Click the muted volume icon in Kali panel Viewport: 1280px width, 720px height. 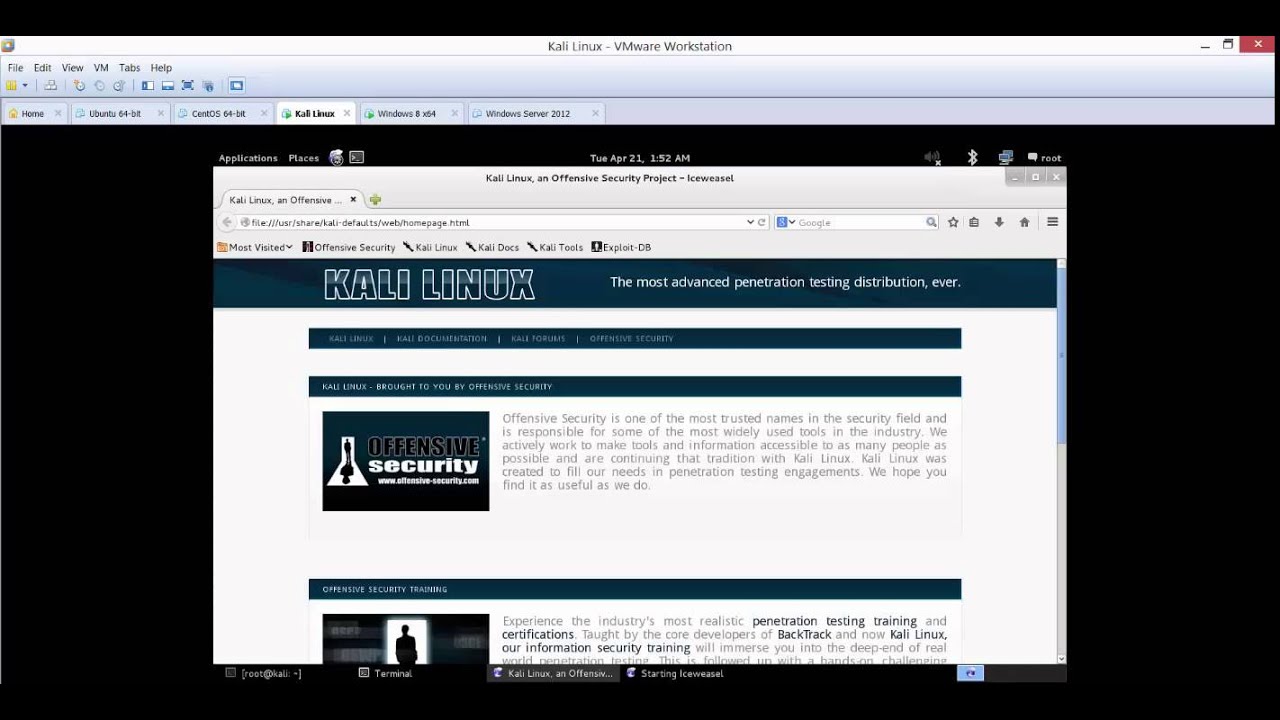[x=933, y=158]
